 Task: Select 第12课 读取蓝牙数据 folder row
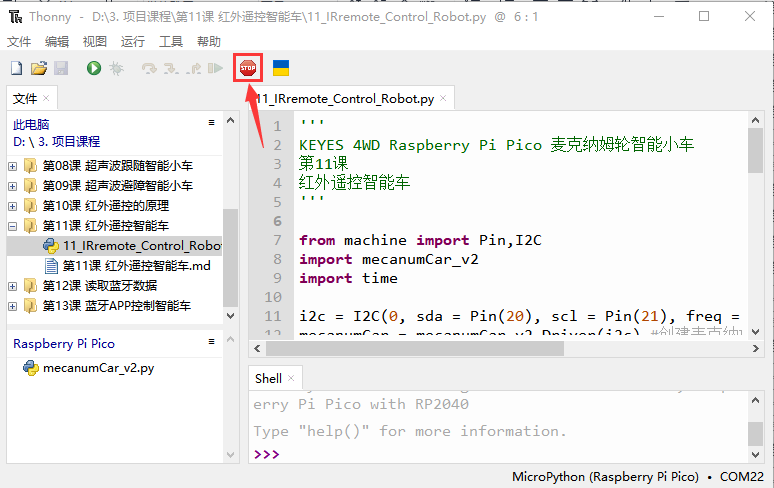115,286
